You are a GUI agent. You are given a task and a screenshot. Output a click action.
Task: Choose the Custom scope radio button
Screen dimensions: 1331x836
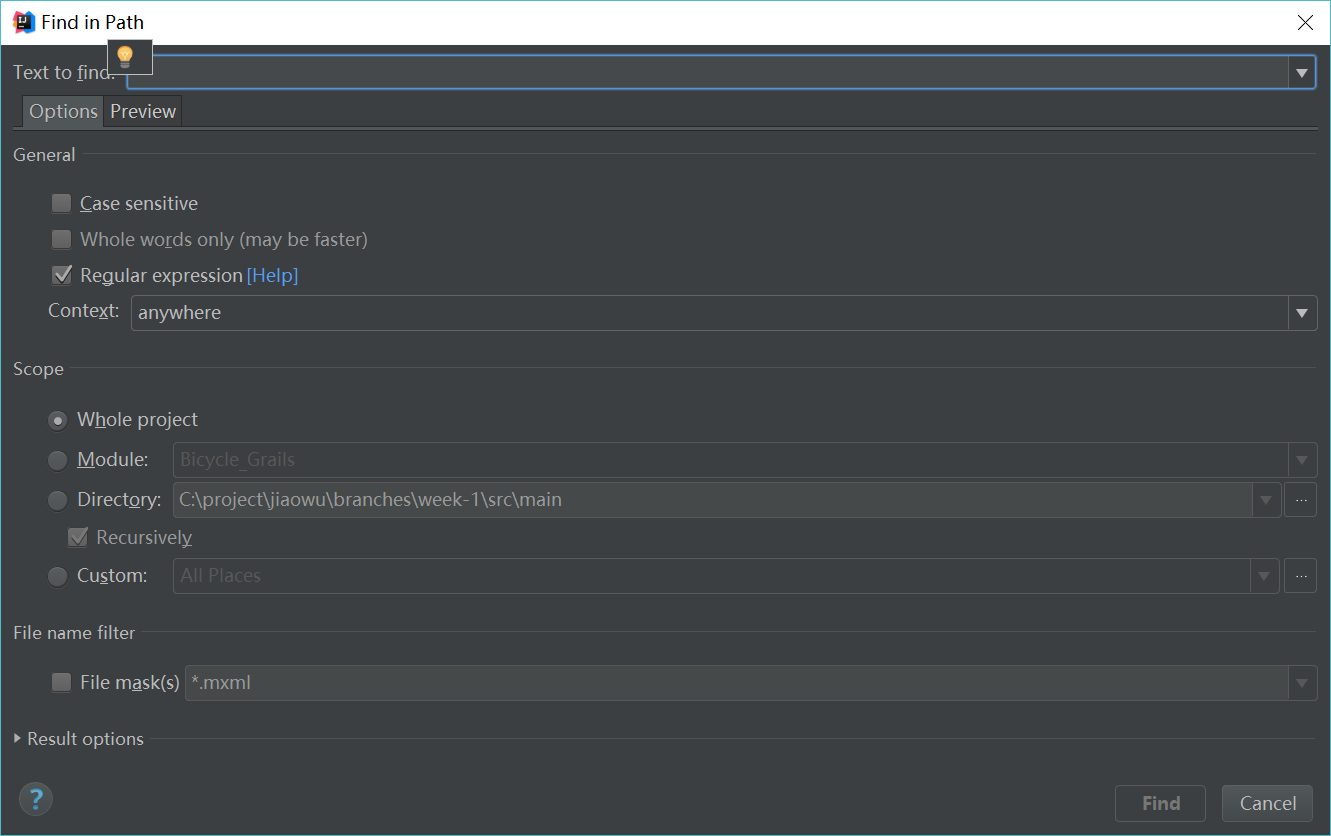pos(58,576)
